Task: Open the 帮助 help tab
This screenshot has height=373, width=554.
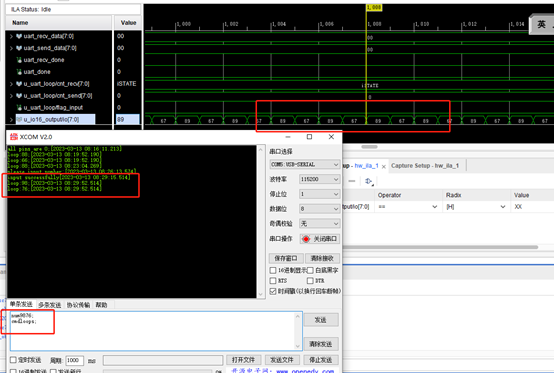Action: (x=101, y=304)
